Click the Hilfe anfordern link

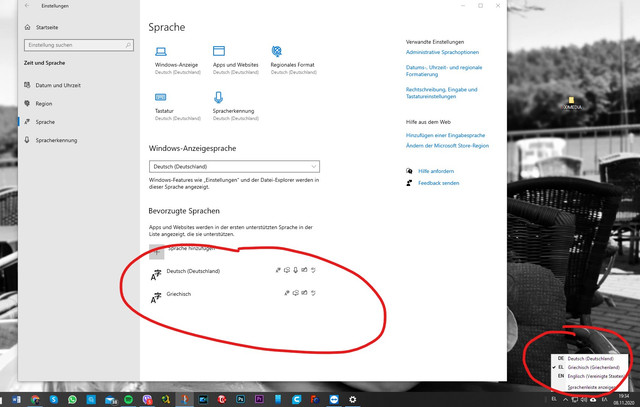(x=436, y=171)
